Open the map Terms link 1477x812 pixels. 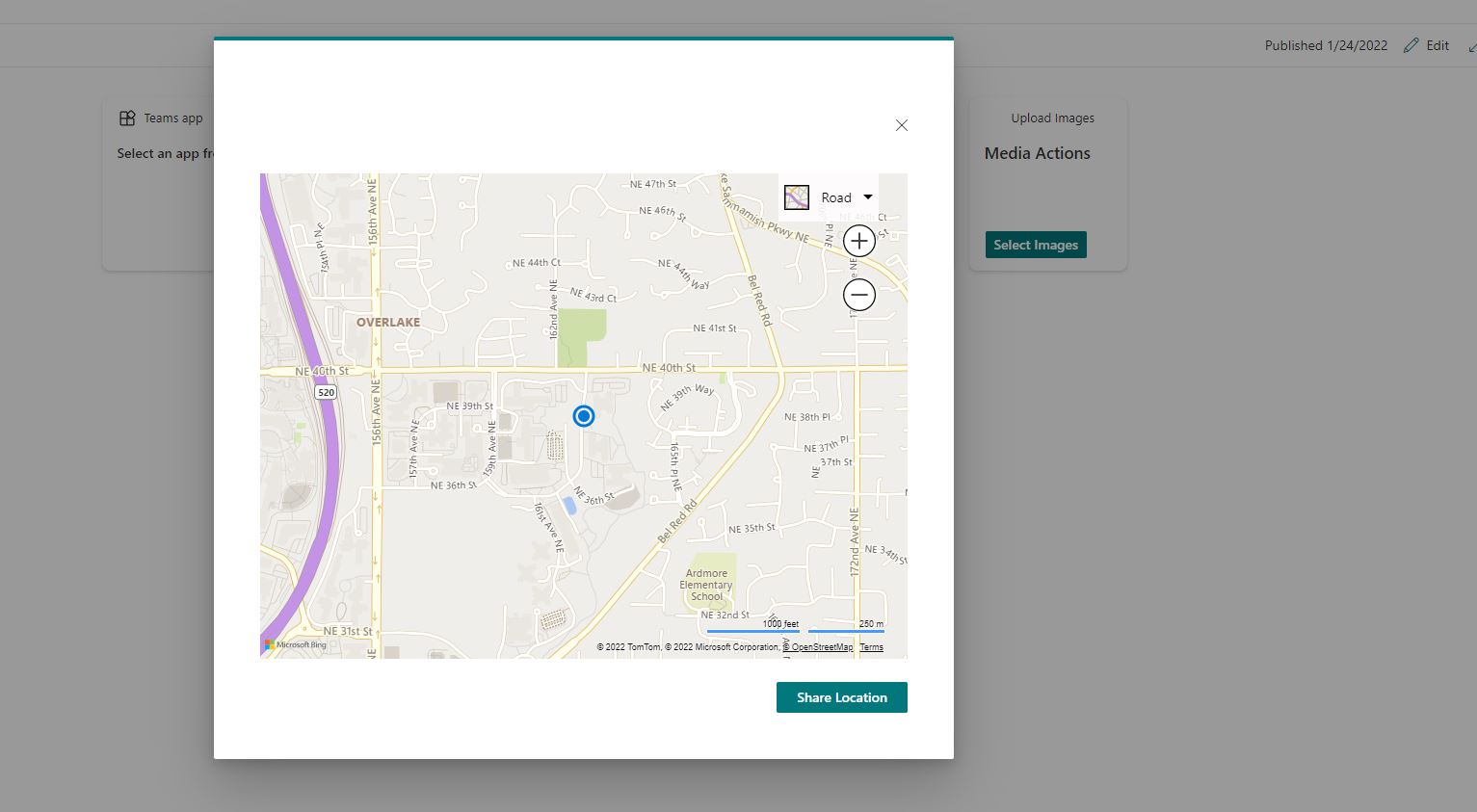pyautogui.click(x=870, y=646)
